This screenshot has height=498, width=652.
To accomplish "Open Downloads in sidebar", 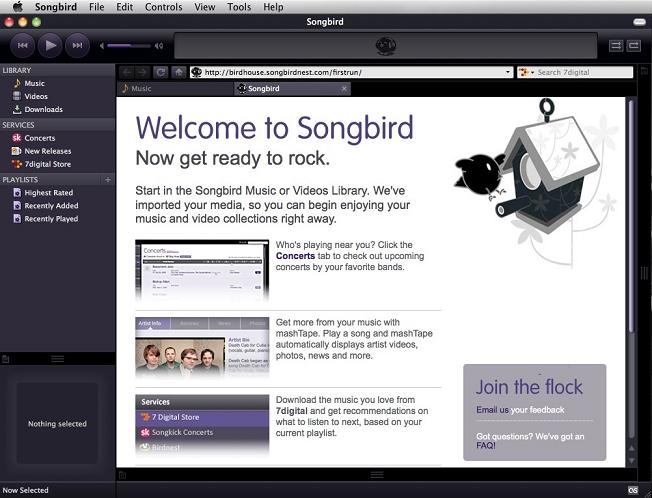I will (x=43, y=109).
